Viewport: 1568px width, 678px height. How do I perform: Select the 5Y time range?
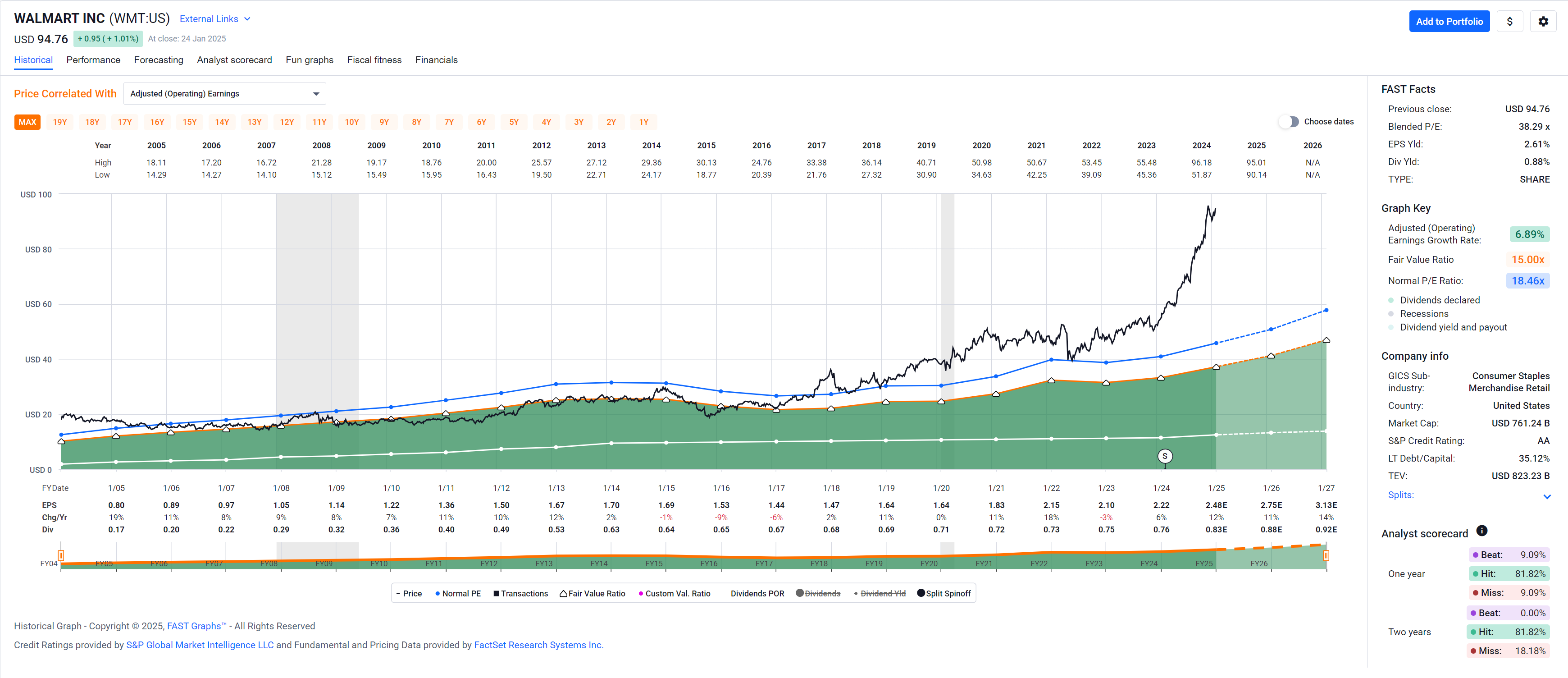514,122
